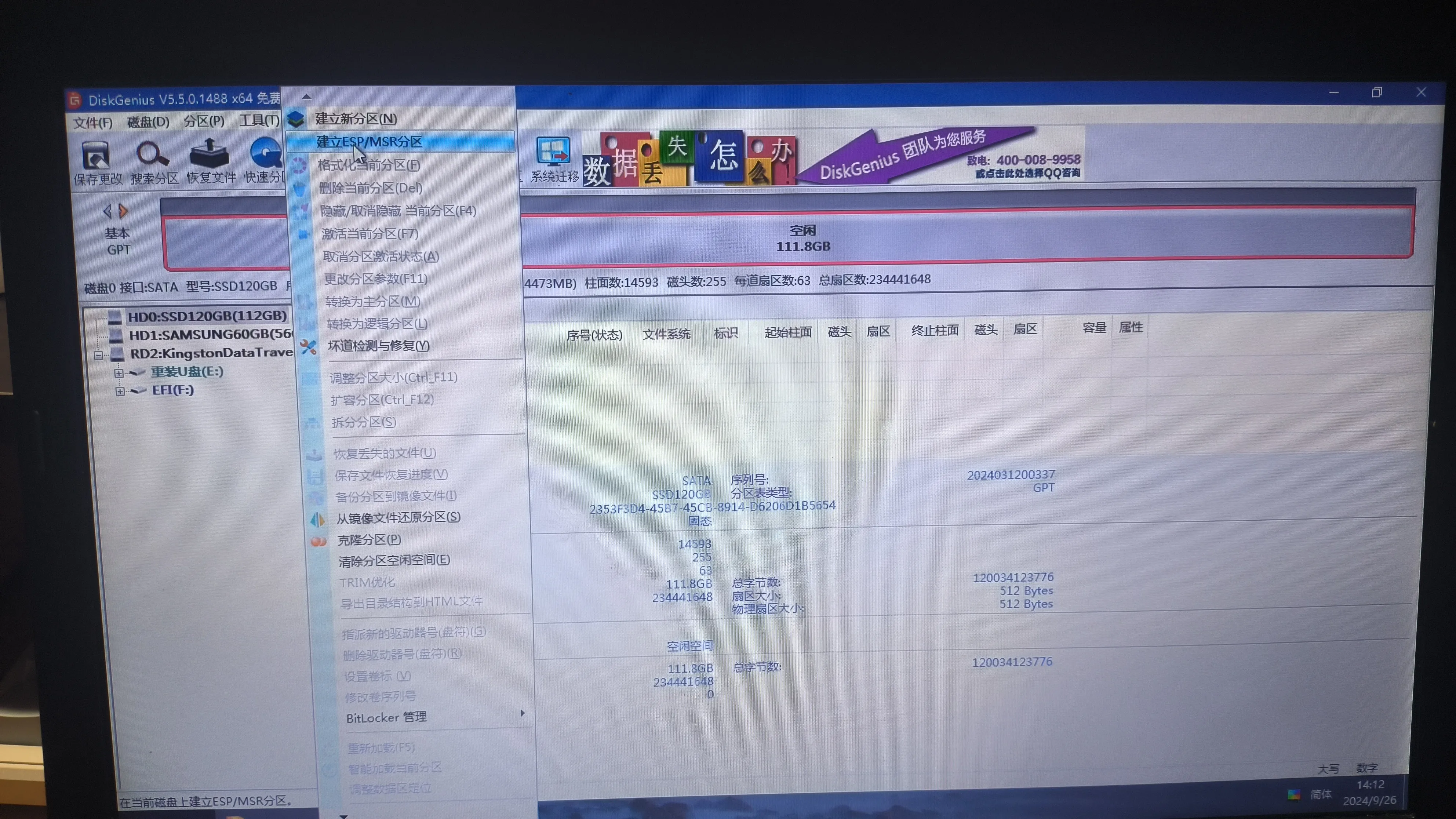Click the input method flag icon in taskbar

pos(1293,794)
